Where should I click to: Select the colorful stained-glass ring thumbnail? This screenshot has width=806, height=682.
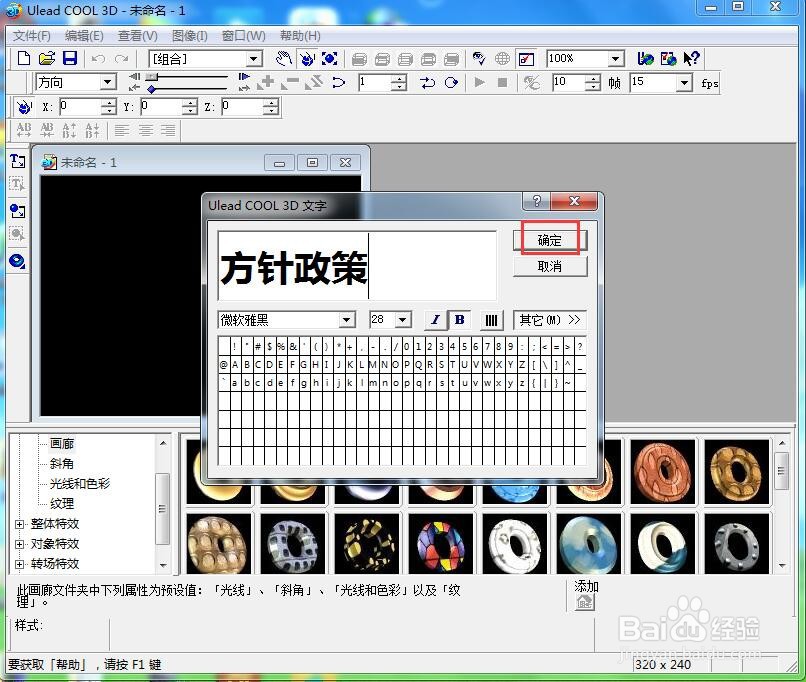441,544
